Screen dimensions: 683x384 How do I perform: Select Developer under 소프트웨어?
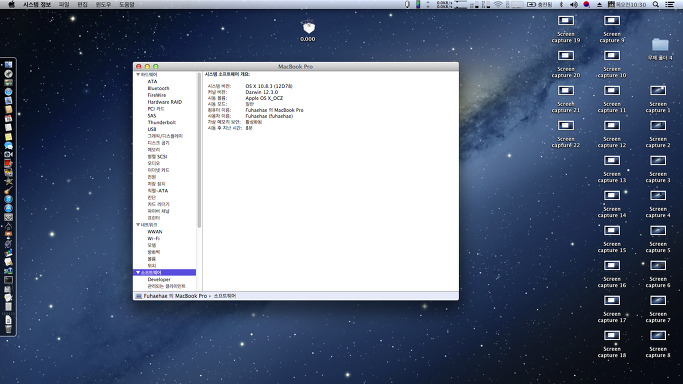pos(159,280)
